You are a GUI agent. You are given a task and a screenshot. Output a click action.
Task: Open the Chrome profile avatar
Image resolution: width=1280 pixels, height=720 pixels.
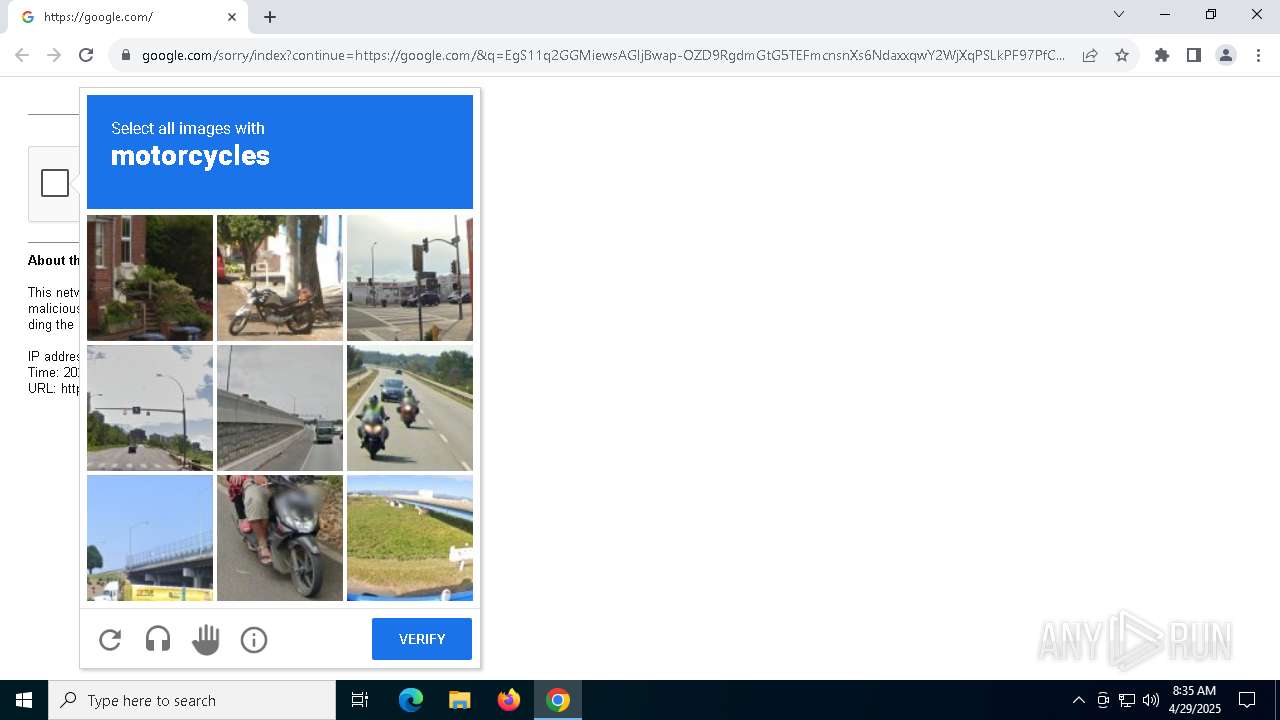pos(1226,55)
